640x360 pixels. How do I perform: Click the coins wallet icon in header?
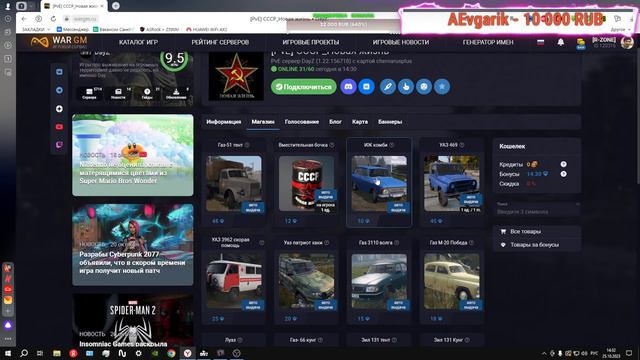[580, 43]
